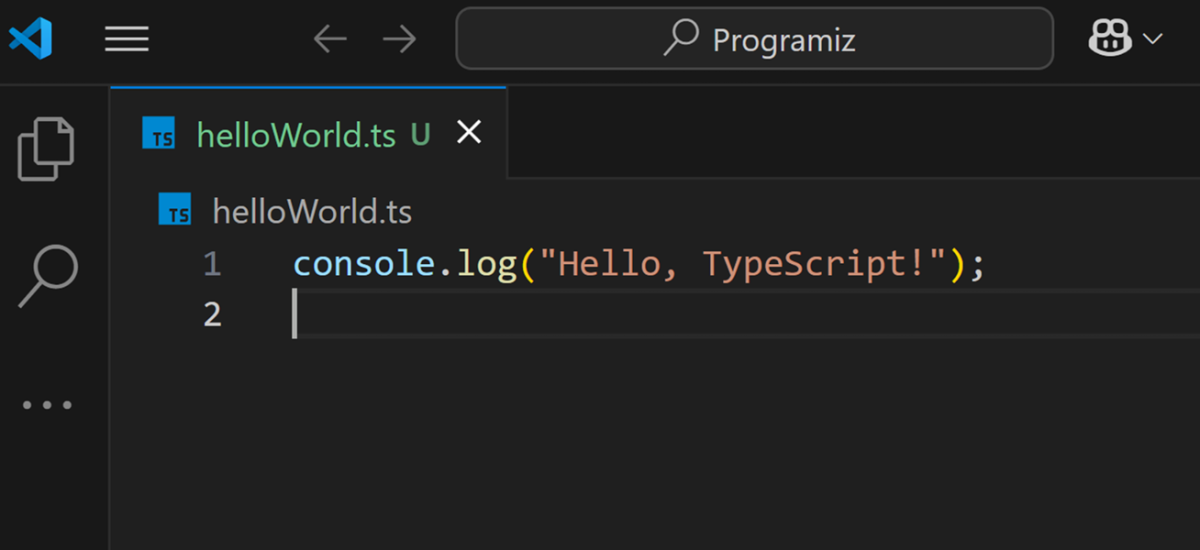1200x550 pixels.
Task: Close the helloWorld.ts tab
Action: pos(469,133)
